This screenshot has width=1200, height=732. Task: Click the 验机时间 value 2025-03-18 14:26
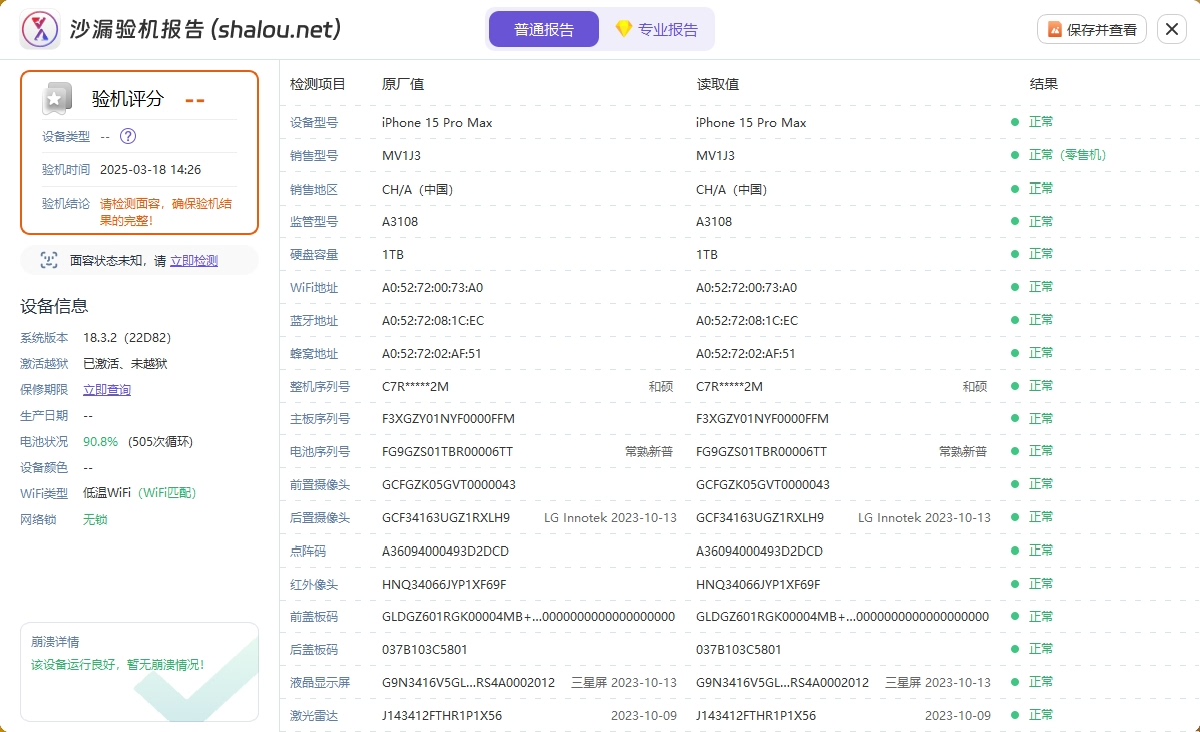[150, 169]
